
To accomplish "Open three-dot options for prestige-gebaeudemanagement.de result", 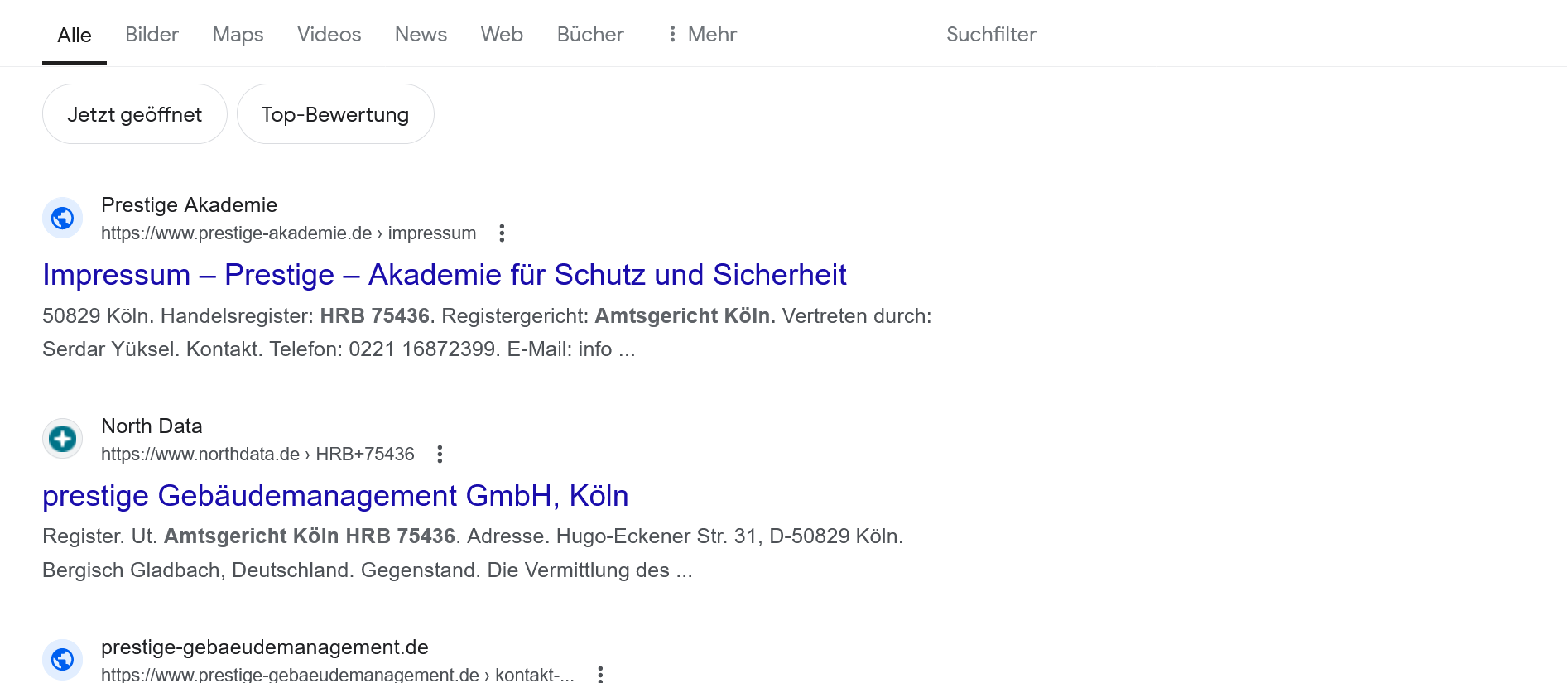I will click(x=600, y=674).
